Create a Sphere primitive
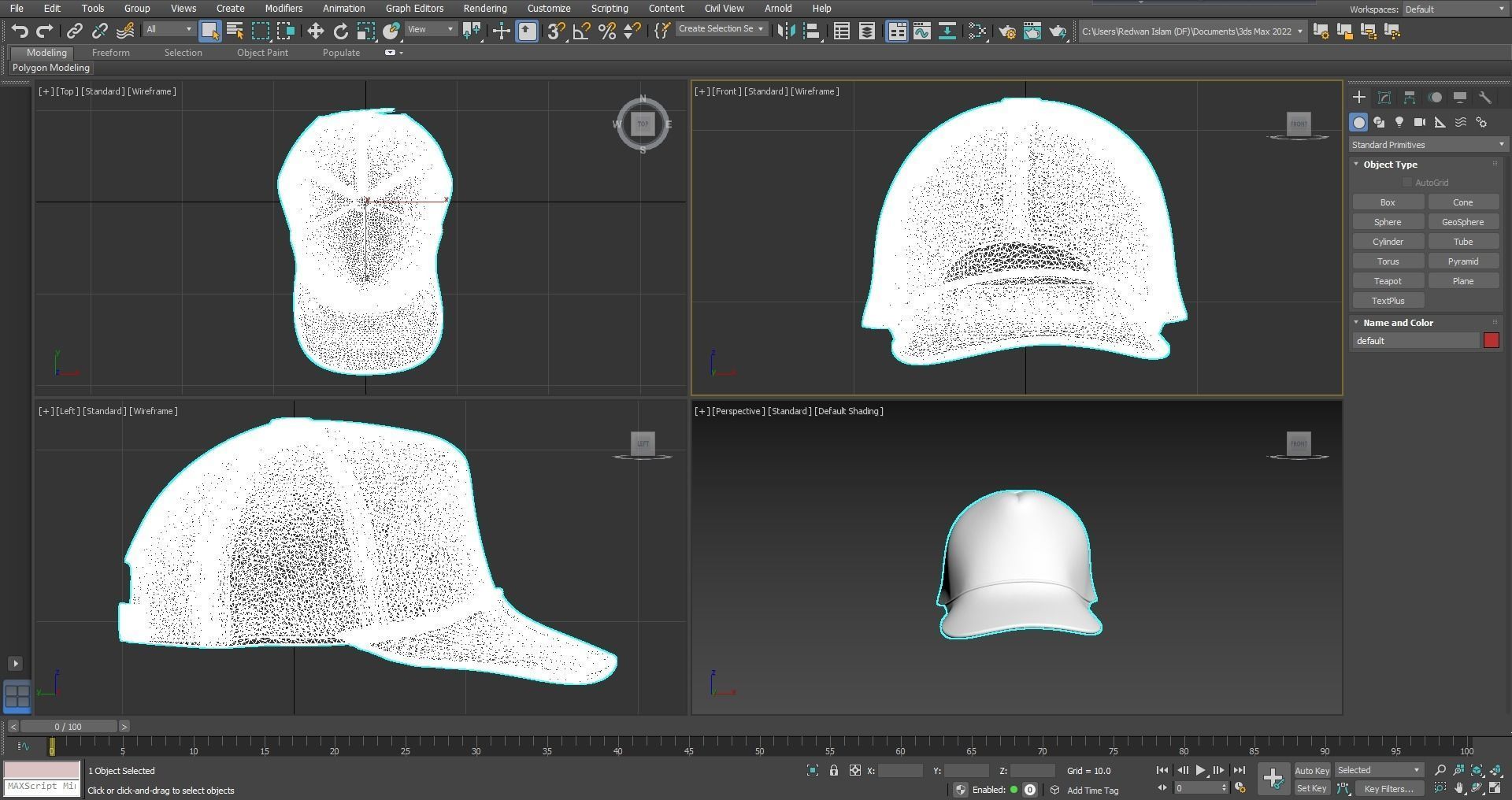 click(x=1388, y=222)
